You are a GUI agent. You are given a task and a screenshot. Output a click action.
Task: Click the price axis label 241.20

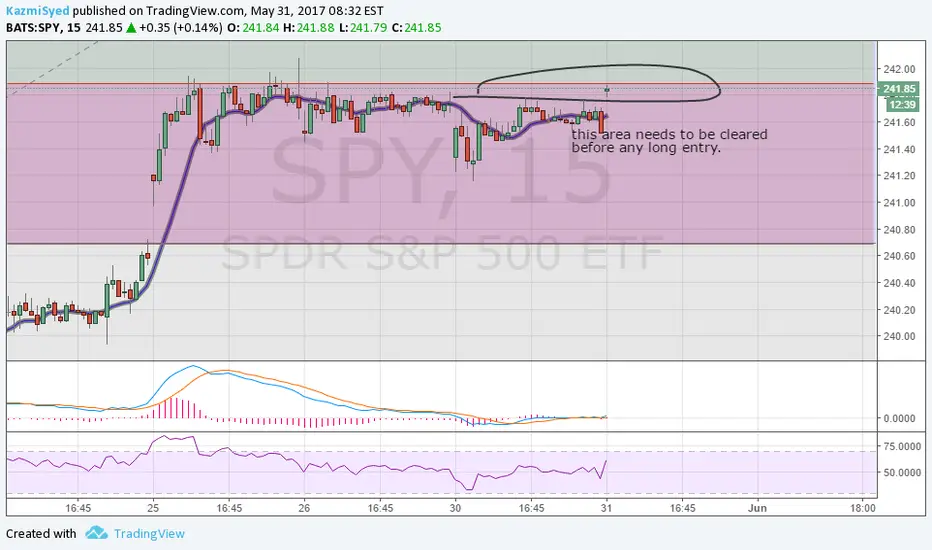tap(899, 175)
